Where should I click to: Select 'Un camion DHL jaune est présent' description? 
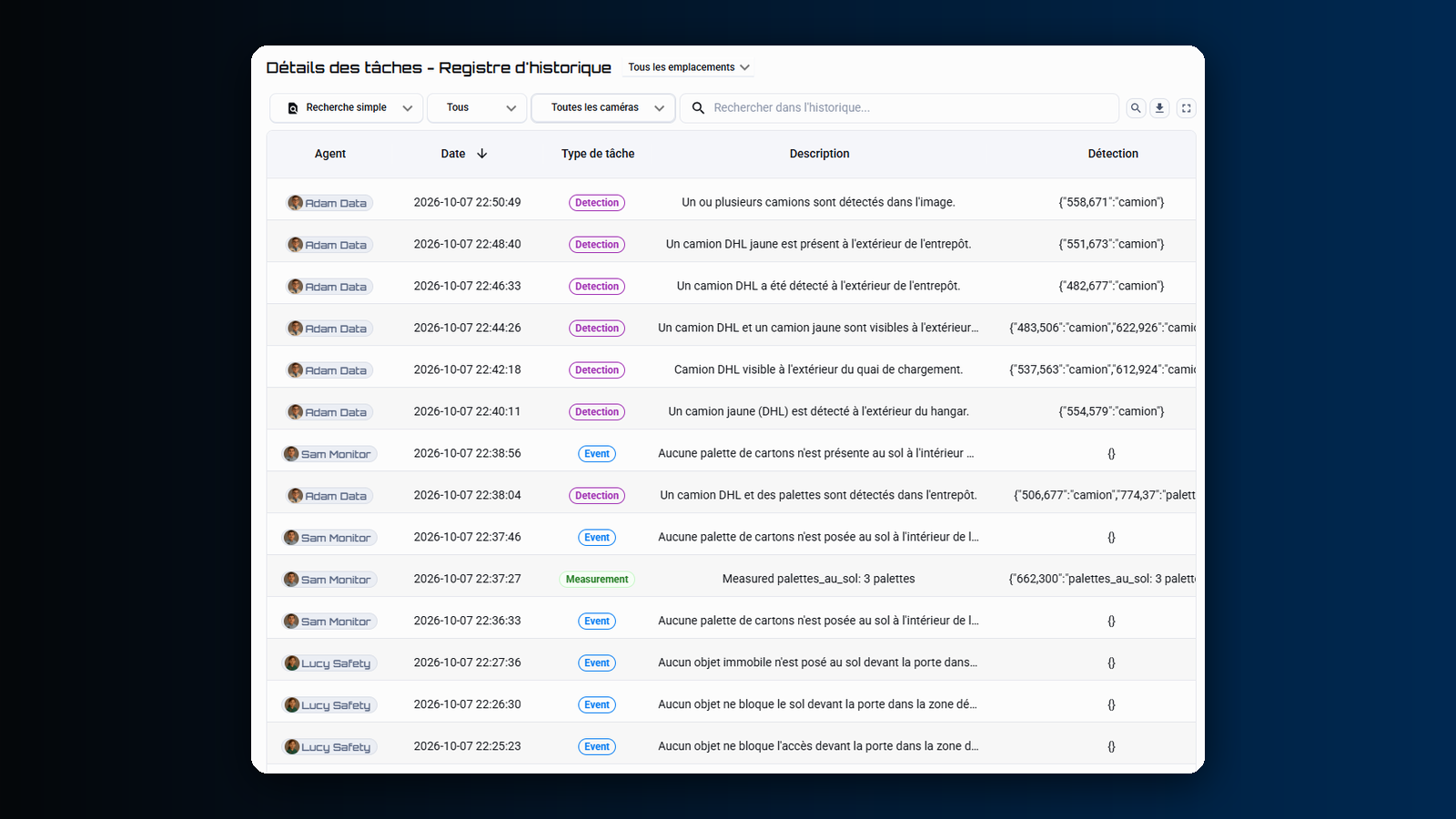click(819, 244)
